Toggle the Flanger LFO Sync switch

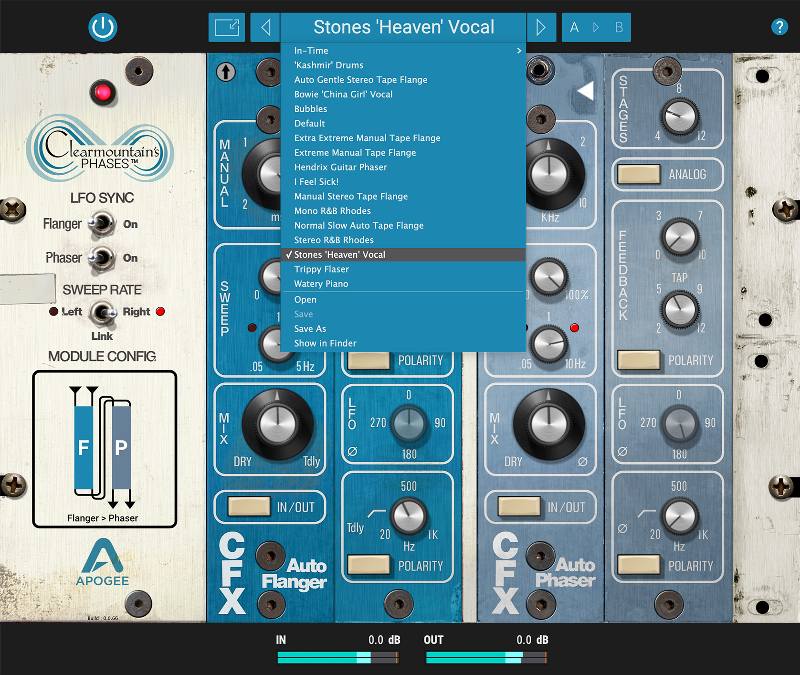click(x=103, y=225)
